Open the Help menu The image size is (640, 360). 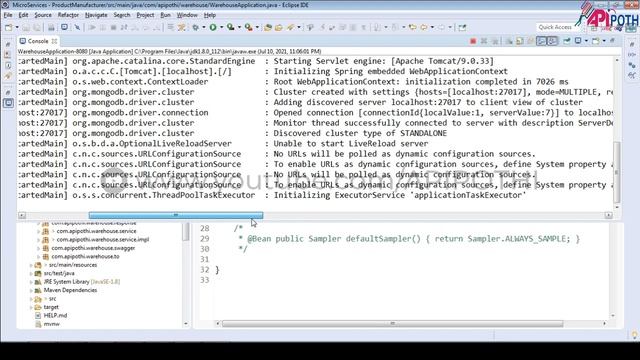pos(210,15)
